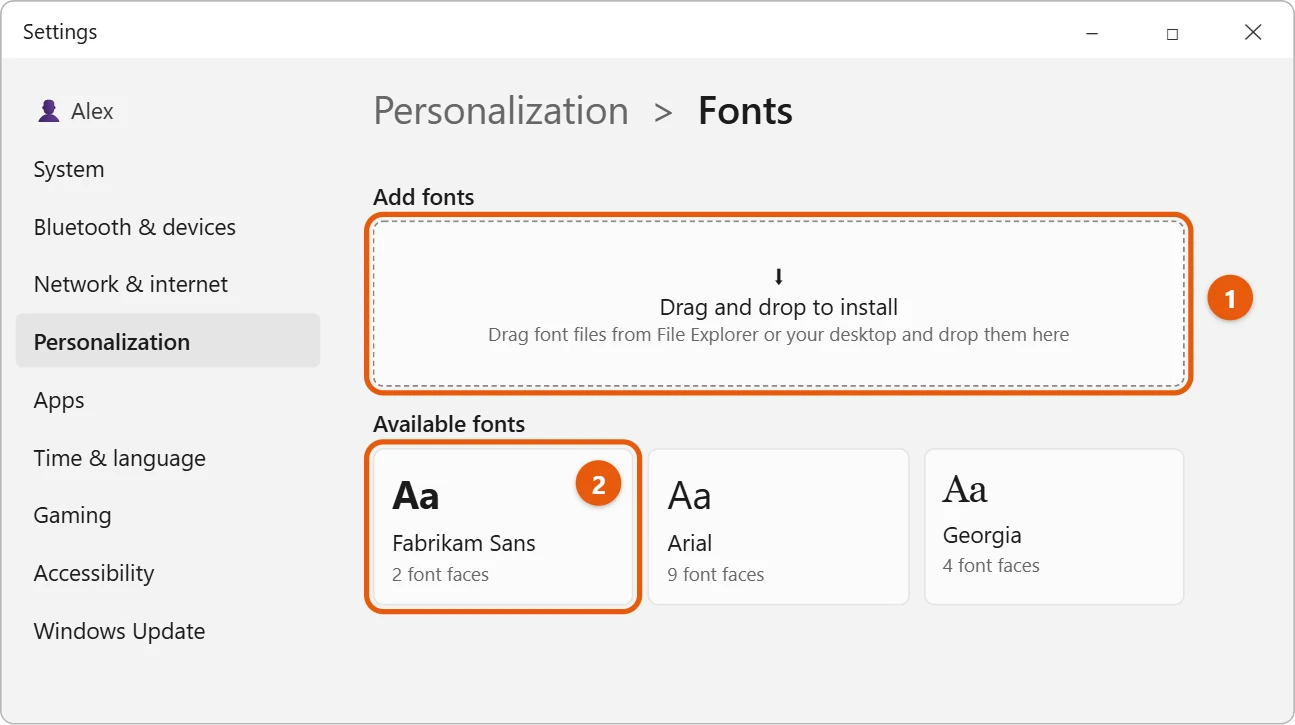This screenshot has width=1295, height=725.
Task: Select Personalization in the sidebar
Action: pos(168,341)
